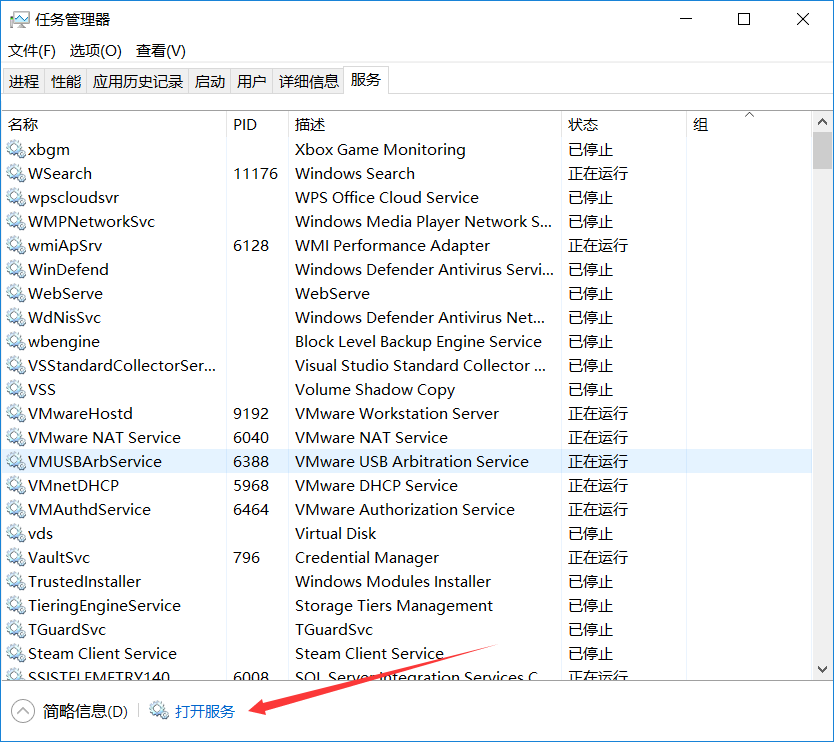Click the Block Level Backup Engine Service description

coord(419,341)
